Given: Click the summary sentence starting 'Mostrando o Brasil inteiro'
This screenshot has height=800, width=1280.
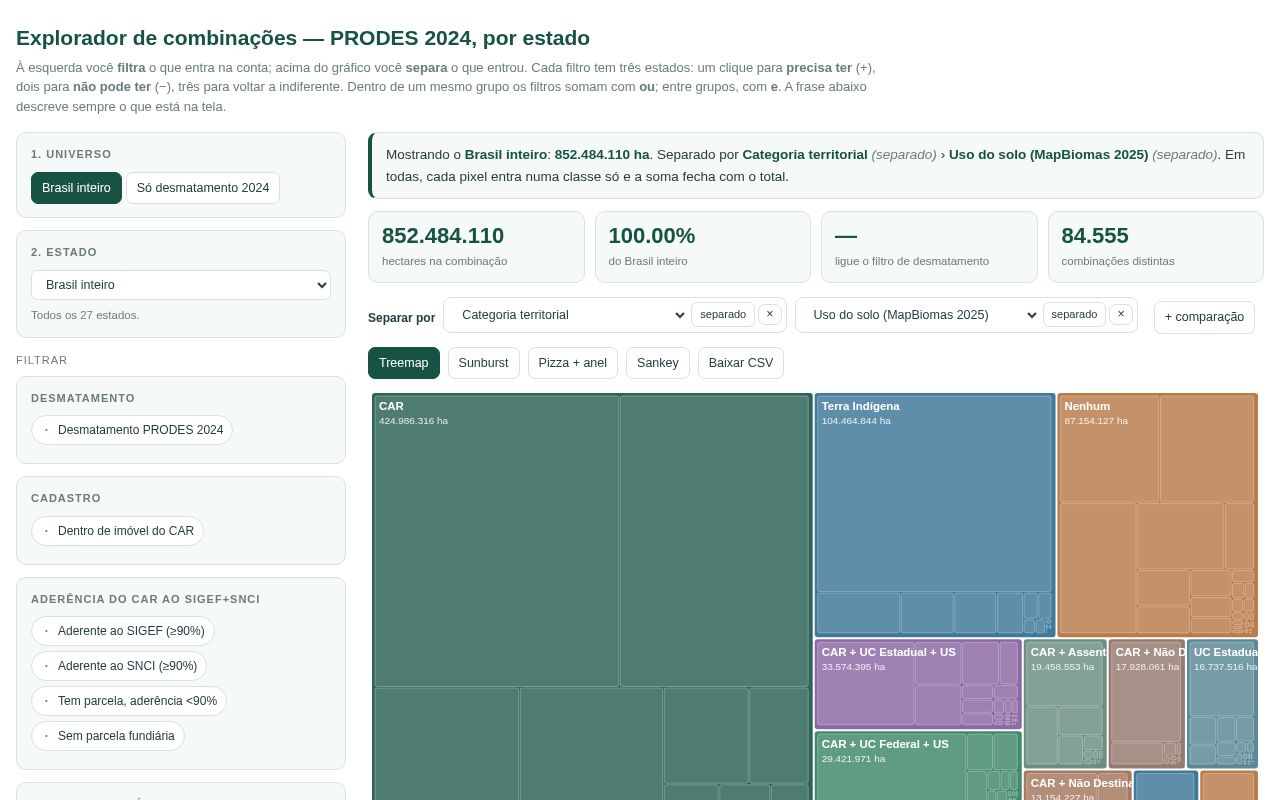Looking at the screenshot, I should pyautogui.click(x=816, y=165).
